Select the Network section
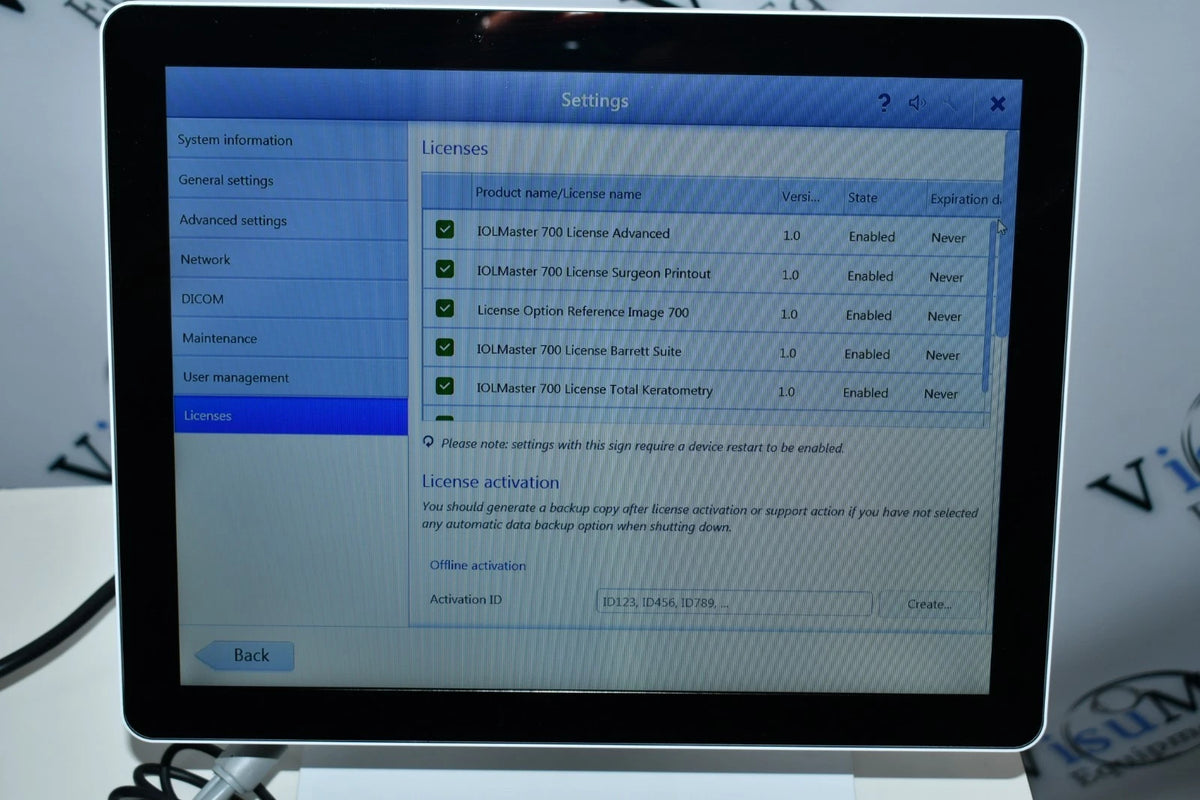The height and width of the screenshot is (800, 1200). (x=289, y=259)
